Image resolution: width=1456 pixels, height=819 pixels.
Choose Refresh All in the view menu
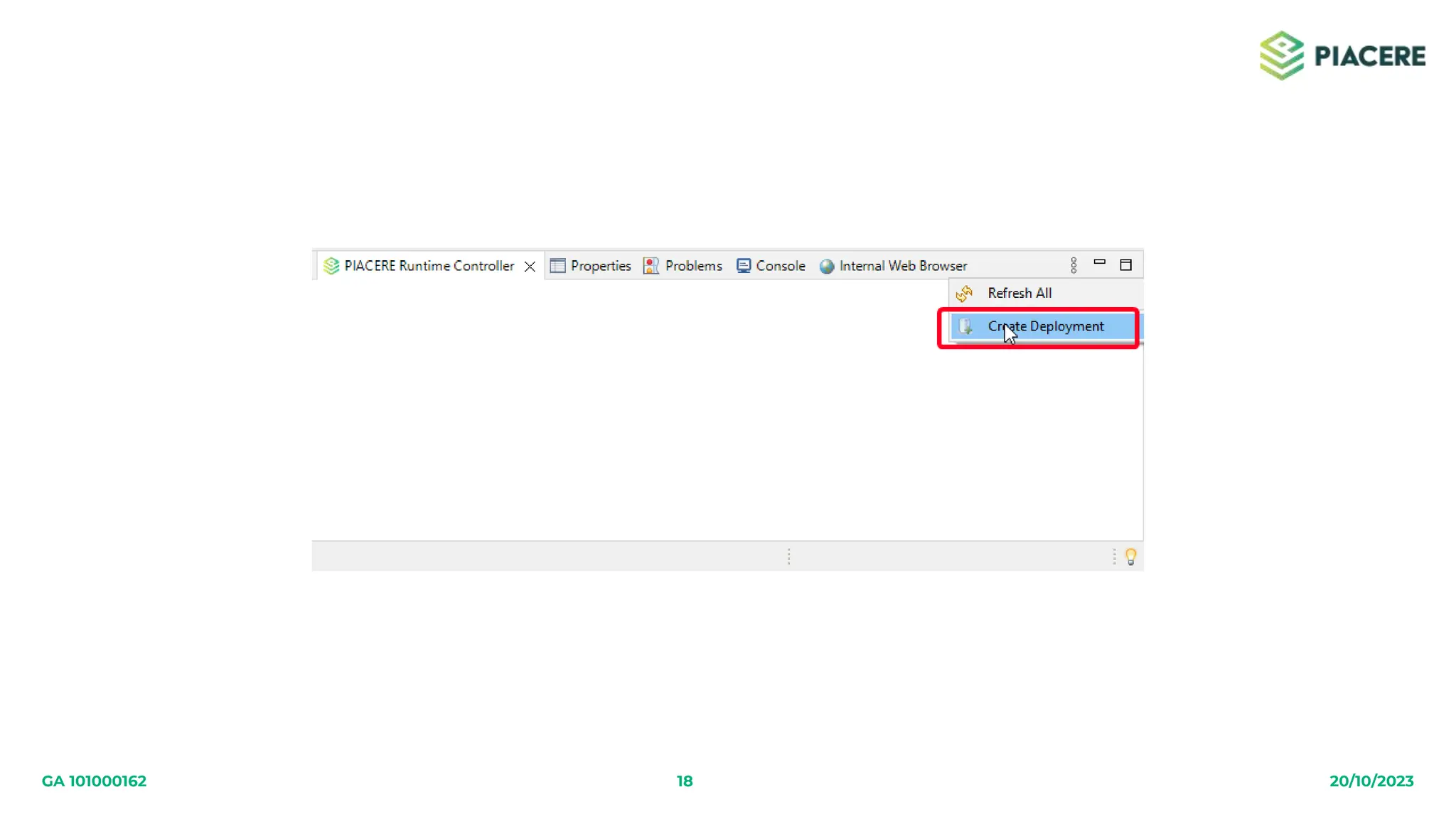point(1019,293)
